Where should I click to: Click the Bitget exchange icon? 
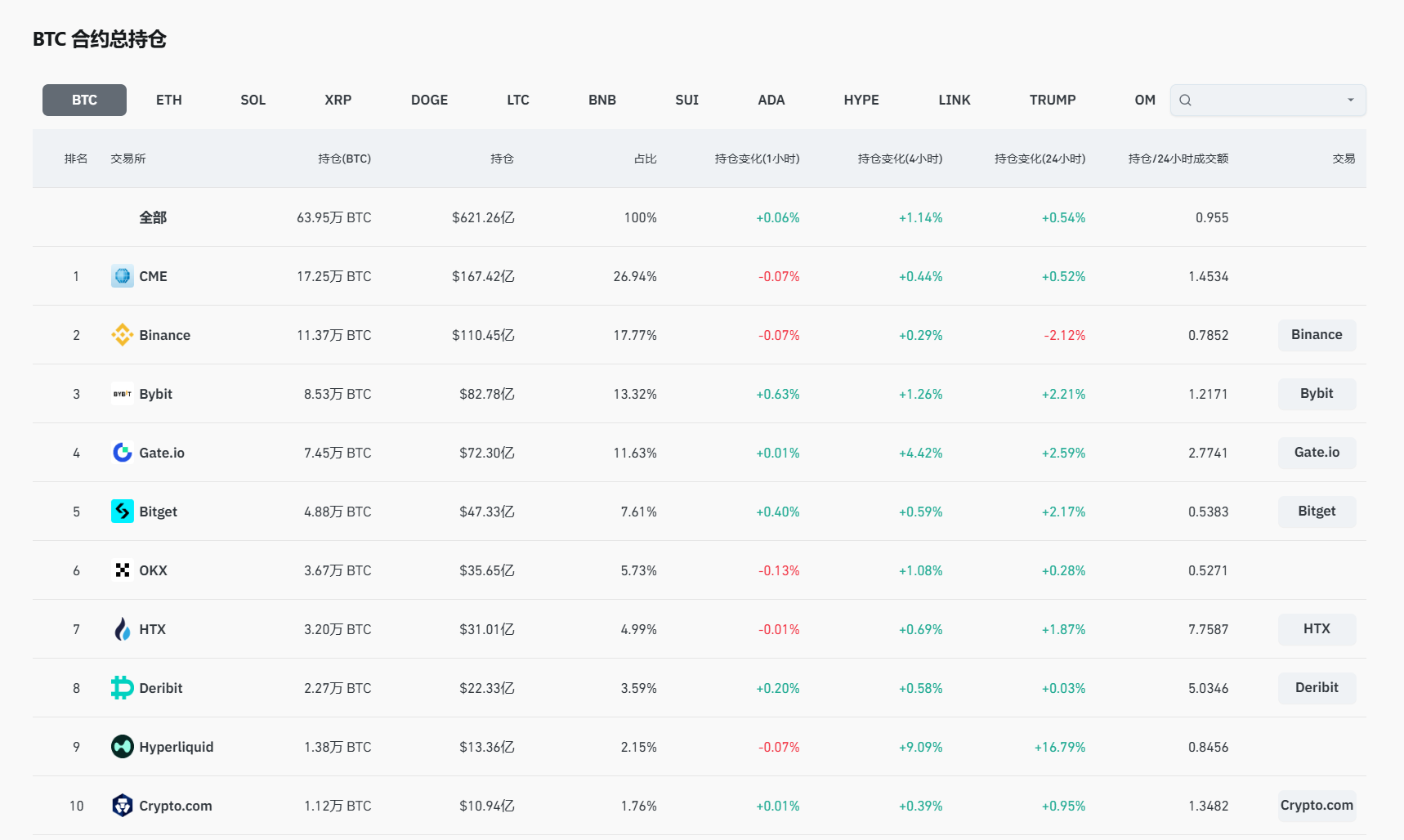[122, 512]
